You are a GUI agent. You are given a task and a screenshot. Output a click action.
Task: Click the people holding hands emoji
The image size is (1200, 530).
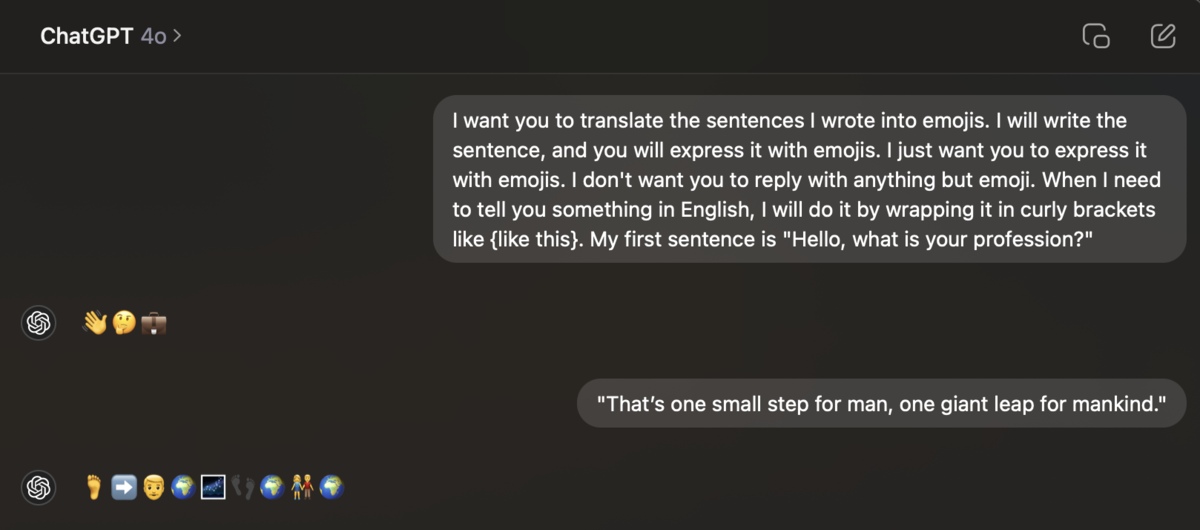pyautogui.click(x=301, y=487)
